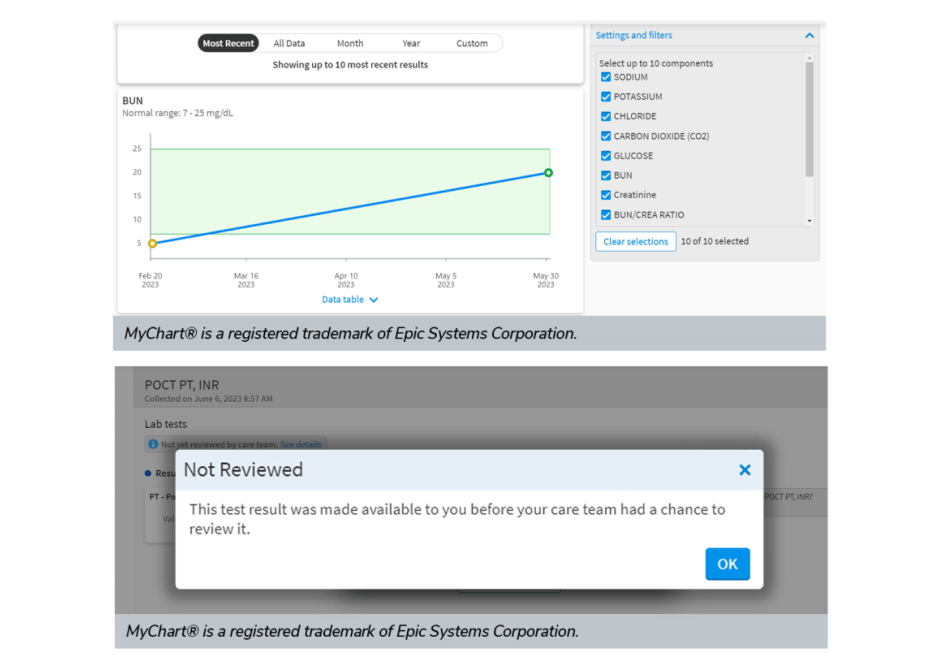Screen dimensions: 940x670
Task: Uncheck the BUN checkbox
Action: click(x=606, y=175)
